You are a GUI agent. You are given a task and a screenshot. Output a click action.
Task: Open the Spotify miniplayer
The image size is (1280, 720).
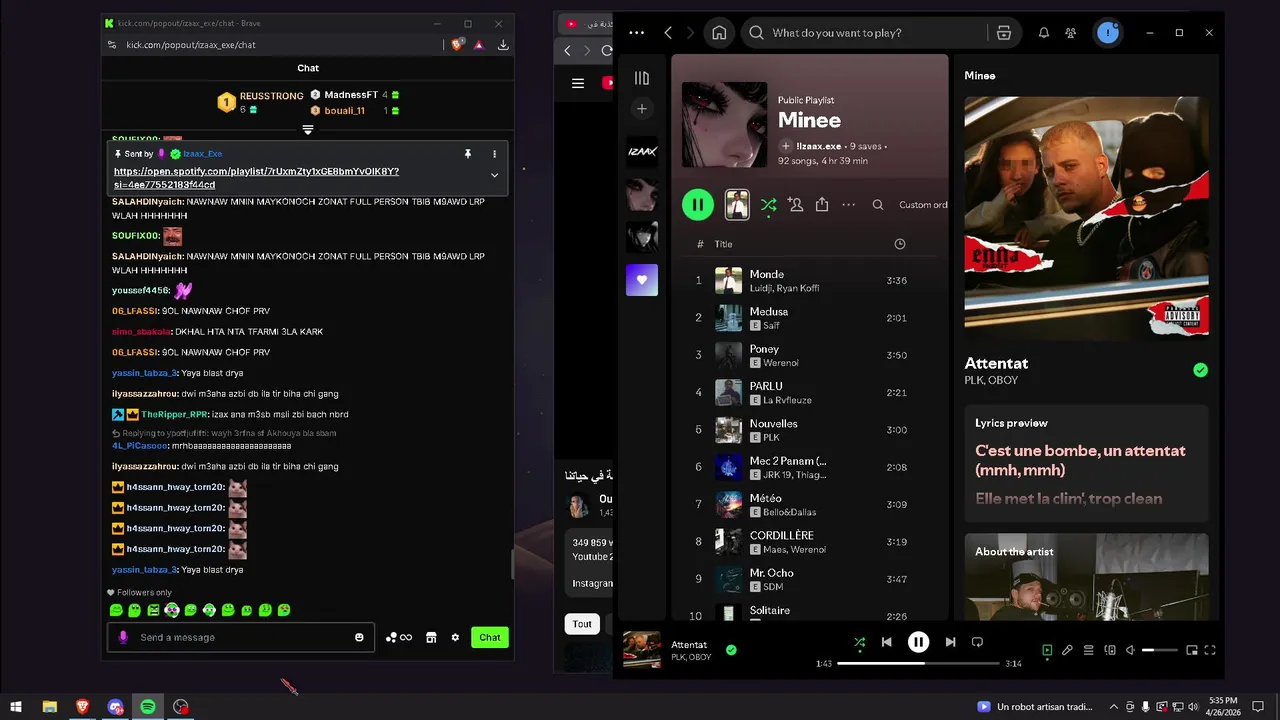[x=1192, y=650]
